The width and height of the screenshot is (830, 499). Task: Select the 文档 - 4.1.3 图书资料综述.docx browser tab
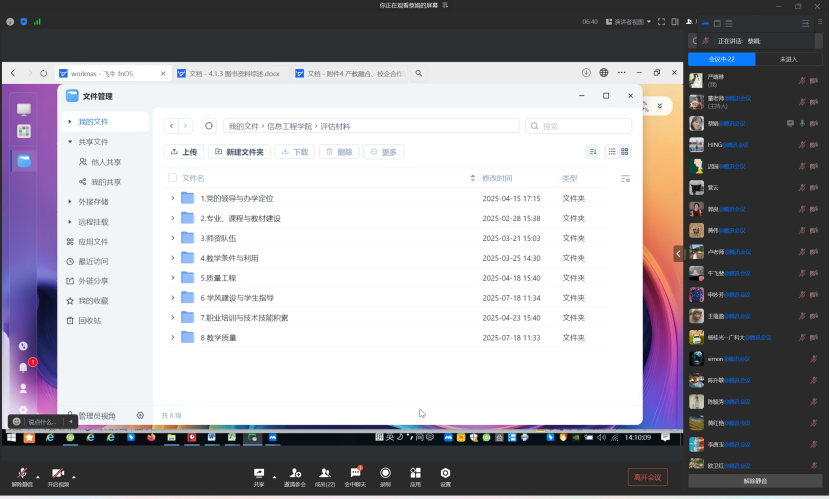click(x=233, y=73)
